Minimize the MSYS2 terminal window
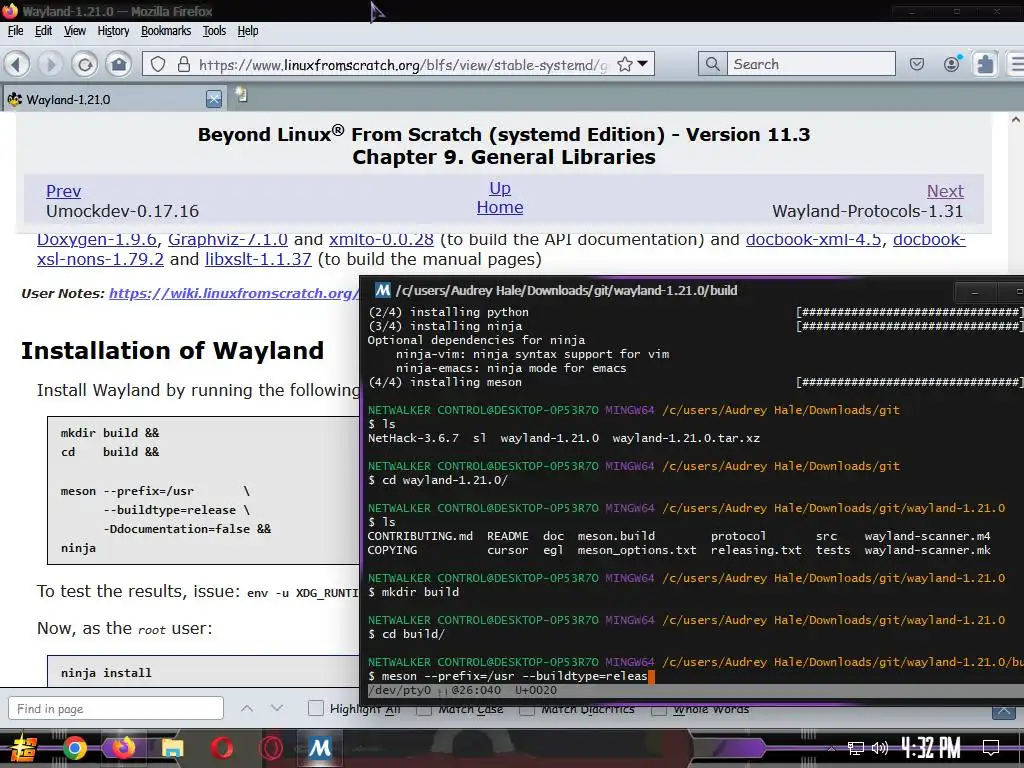Image resolution: width=1024 pixels, height=768 pixels. (975, 292)
